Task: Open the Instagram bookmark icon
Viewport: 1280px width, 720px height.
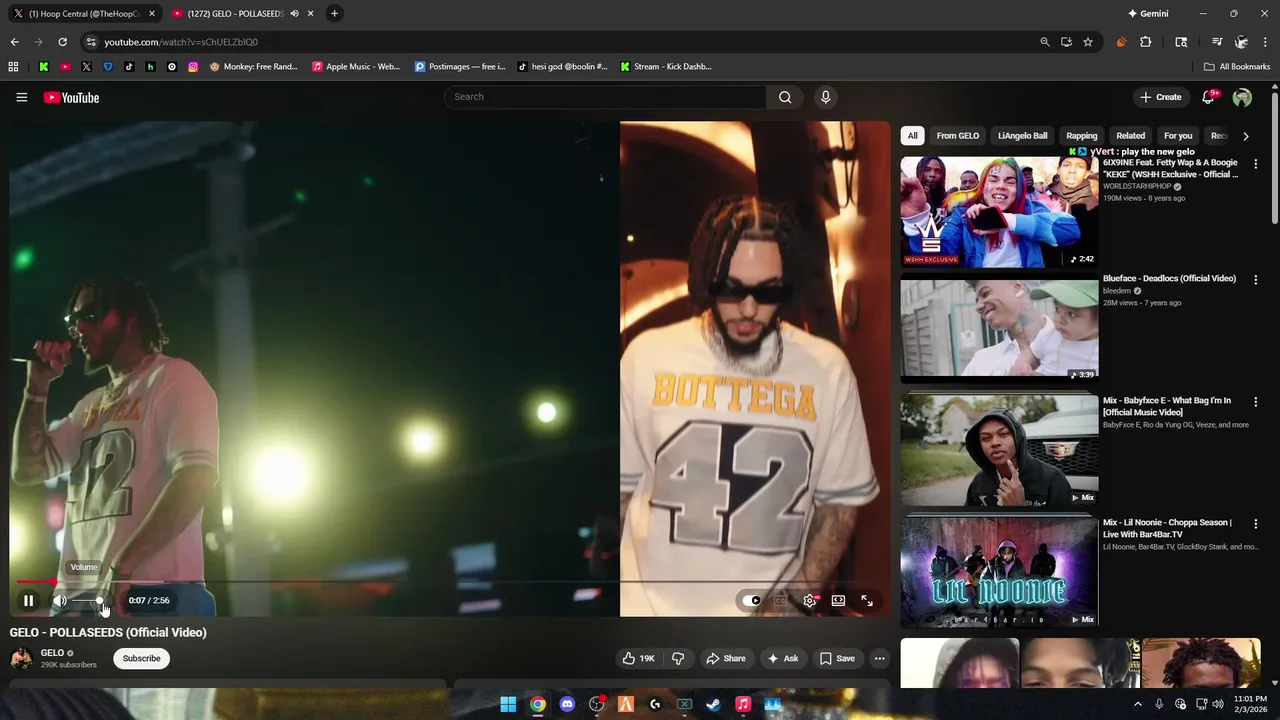Action: (x=193, y=67)
